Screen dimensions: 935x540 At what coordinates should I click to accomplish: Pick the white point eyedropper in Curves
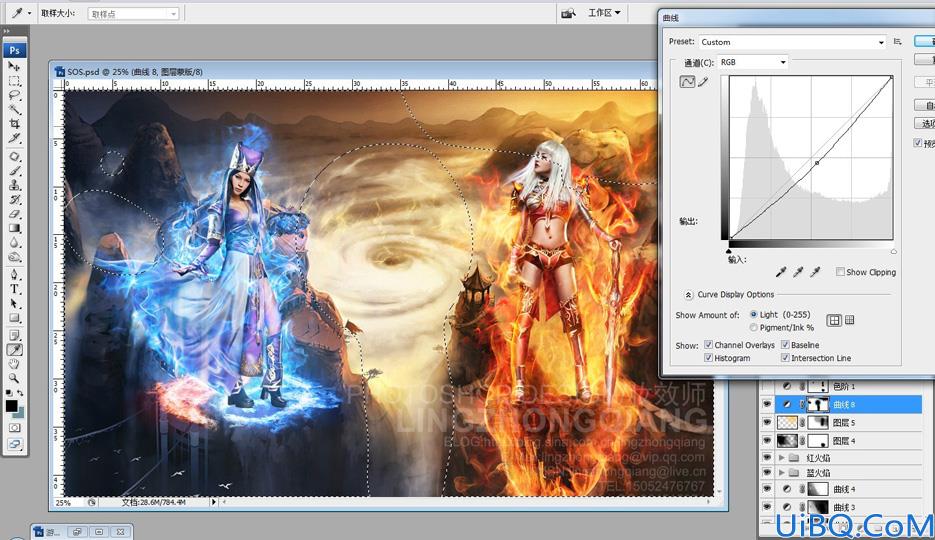click(x=815, y=272)
